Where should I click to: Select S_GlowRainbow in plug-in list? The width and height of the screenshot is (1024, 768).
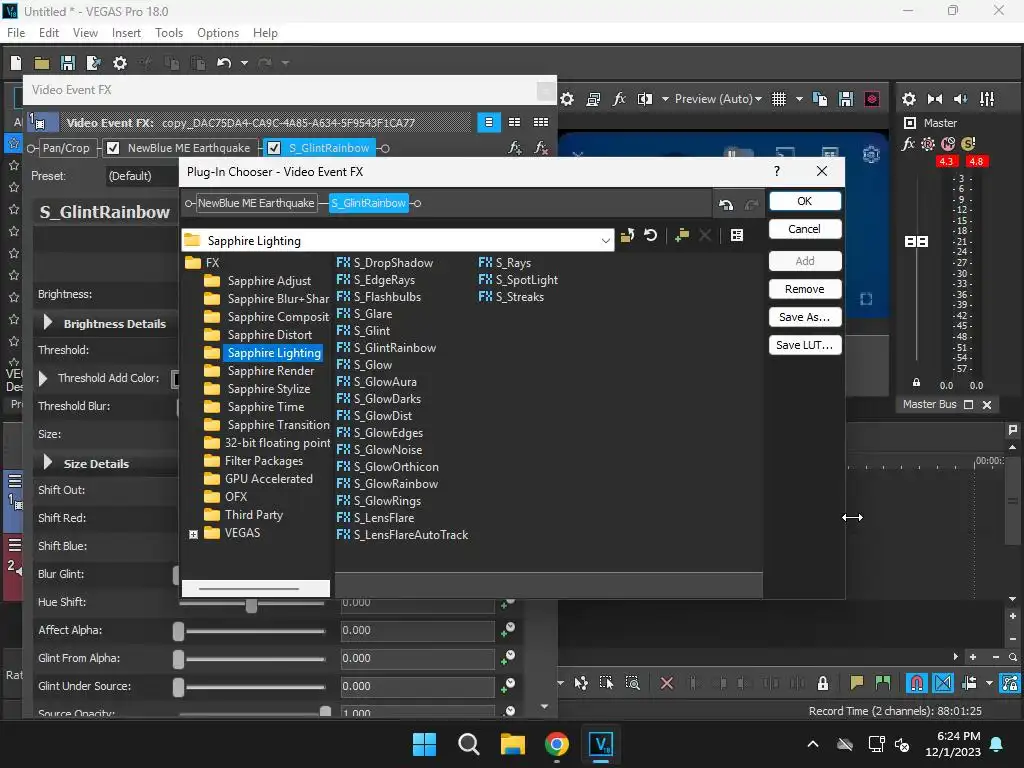pyautogui.click(x=387, y=484)
